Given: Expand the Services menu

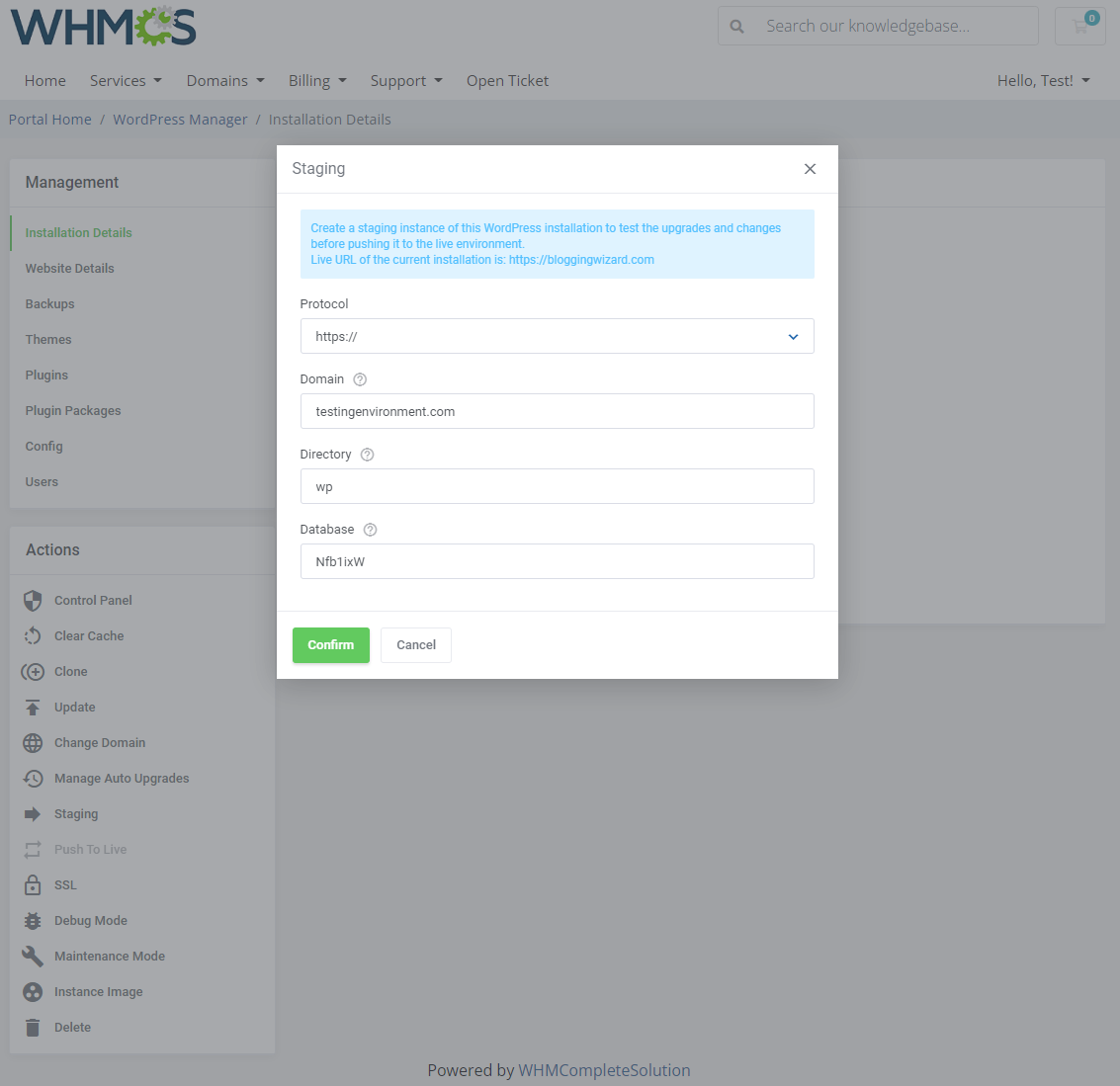Looking at the screenshot, I should tap(126, 81).
